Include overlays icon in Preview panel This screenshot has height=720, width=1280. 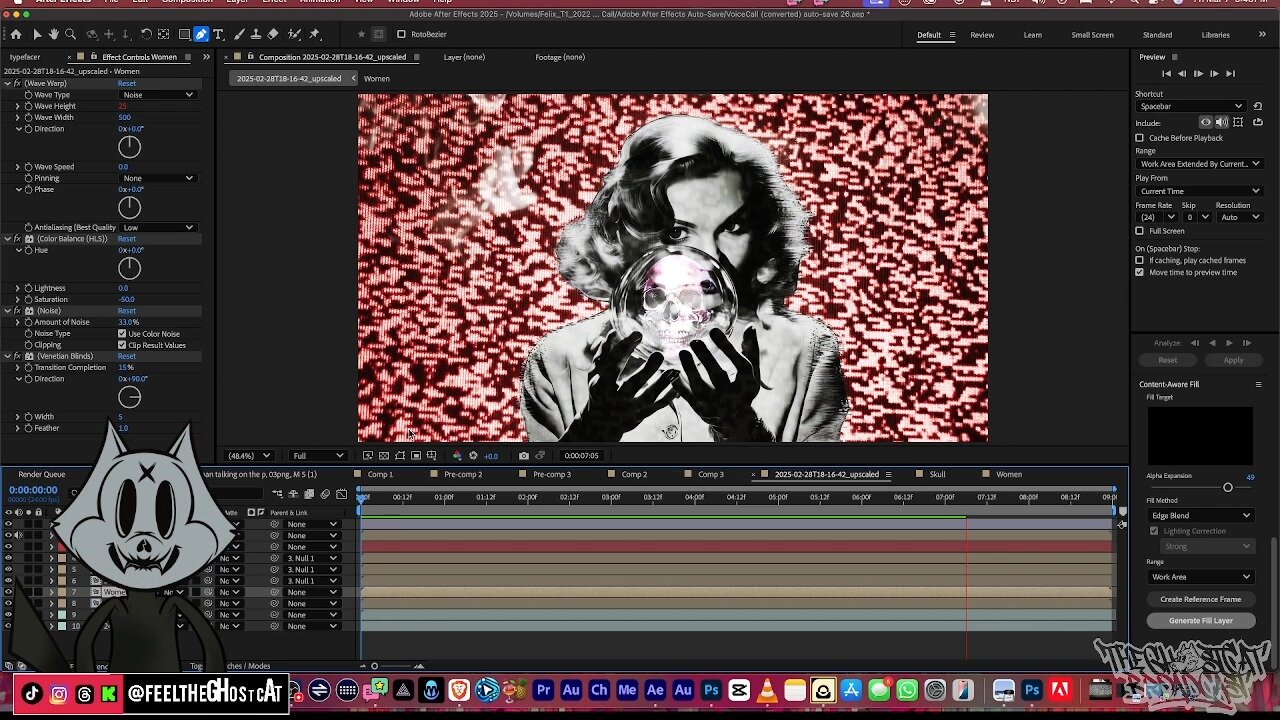[x=1238, y=122]
